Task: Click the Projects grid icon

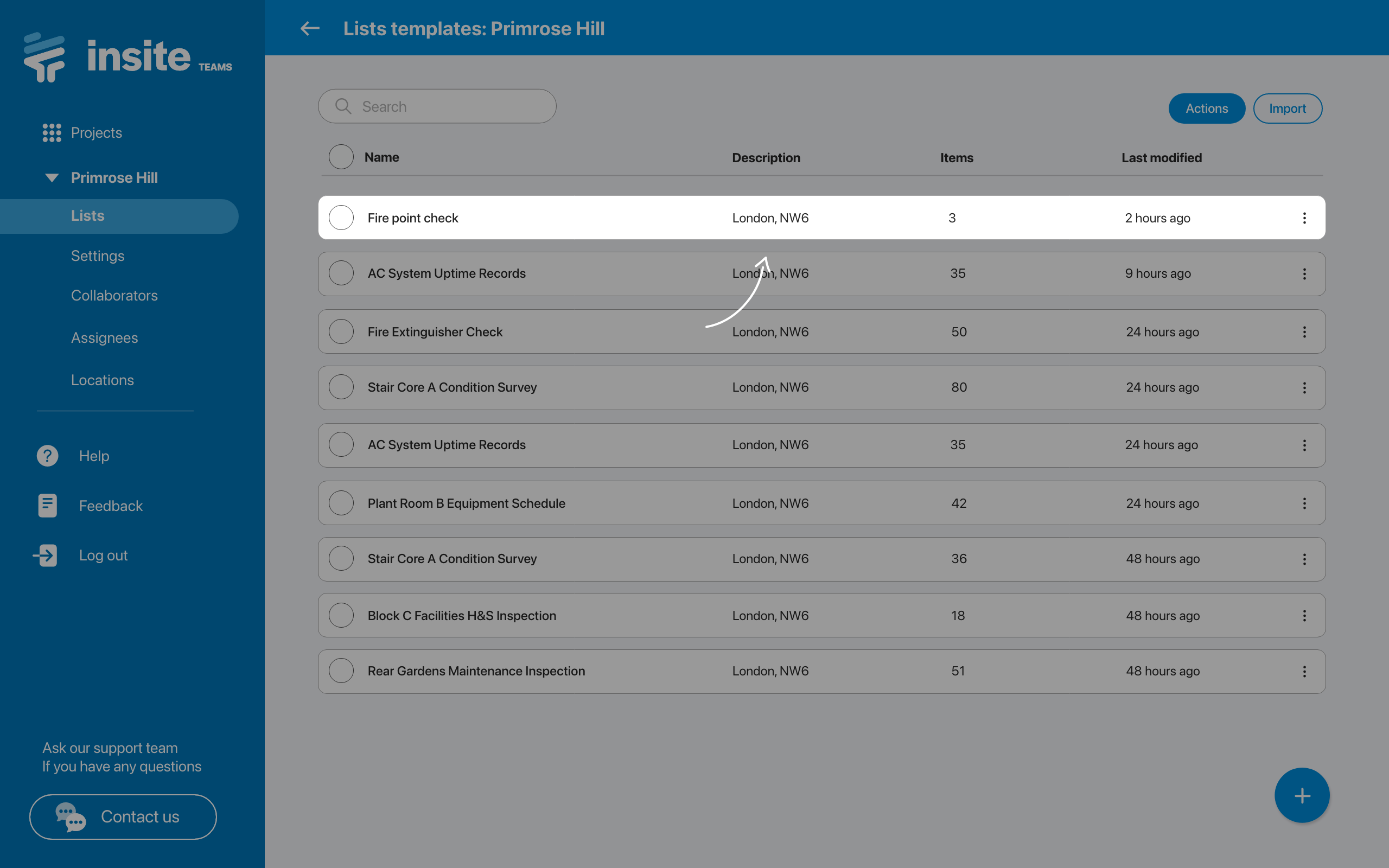Action: tap(52, 132)
